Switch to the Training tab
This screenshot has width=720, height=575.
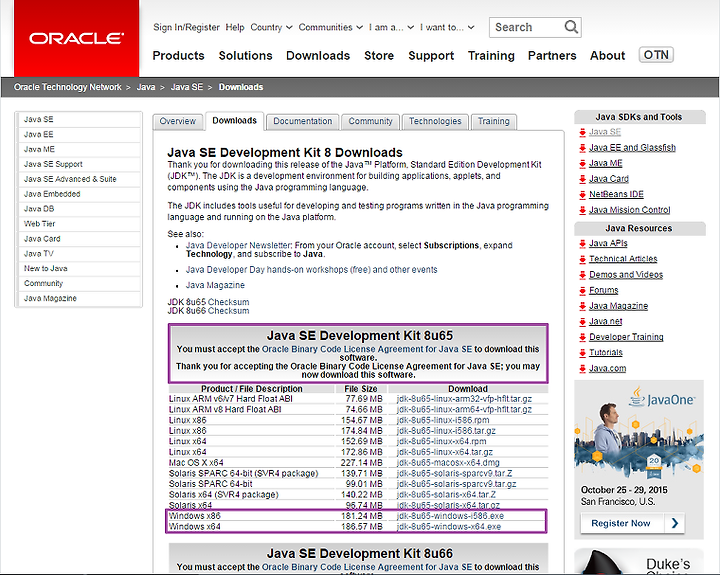pos(494,121)
